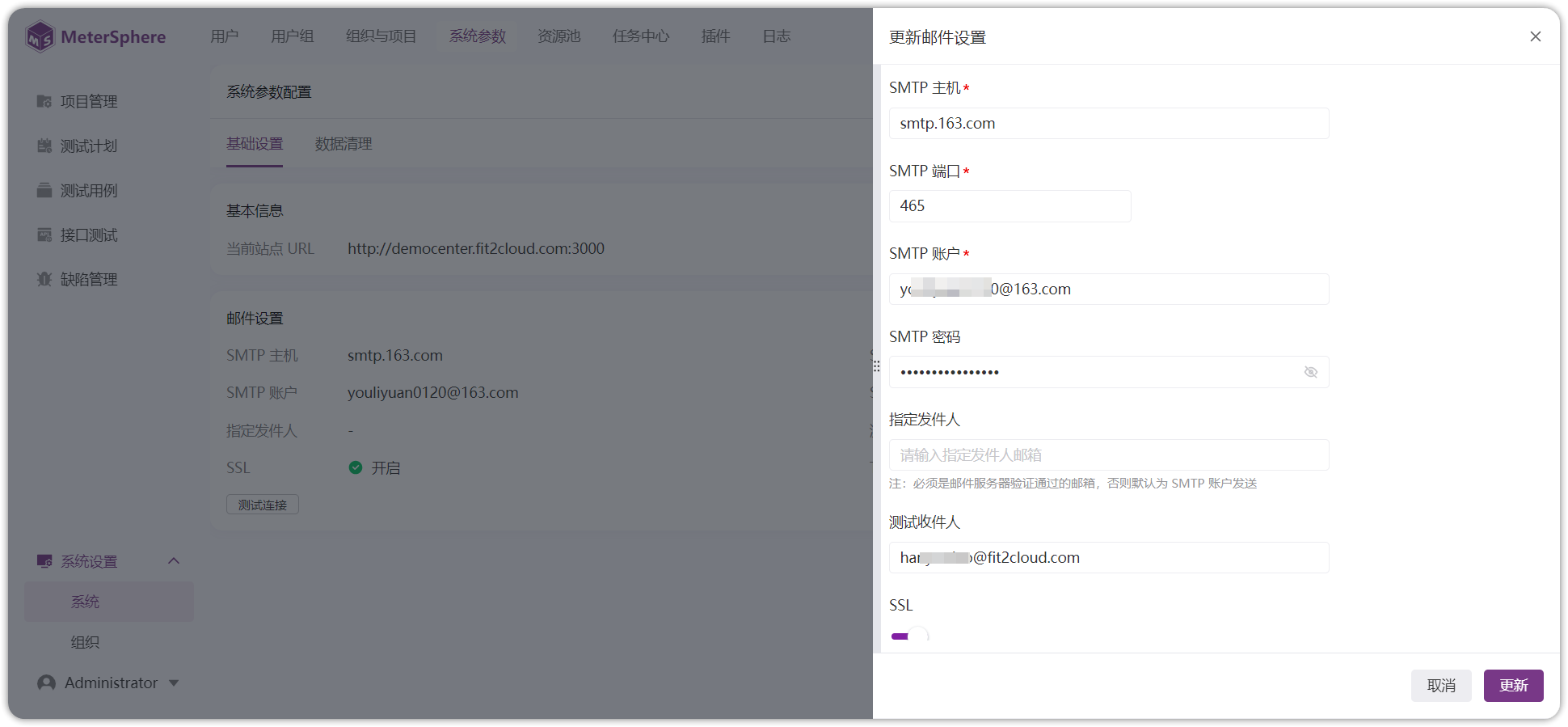Click the 更新 button
This screenshot has width=1568, height=727.
[x=1514, y=686]
